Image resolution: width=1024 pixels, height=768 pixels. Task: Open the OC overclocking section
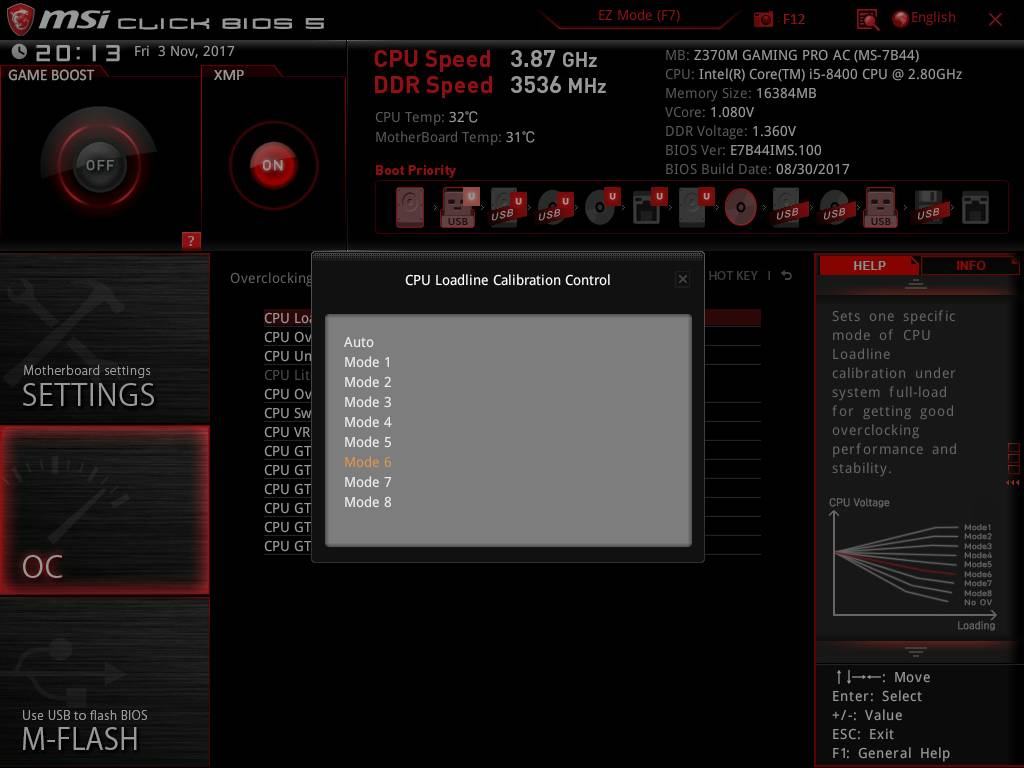click(104, 510)
